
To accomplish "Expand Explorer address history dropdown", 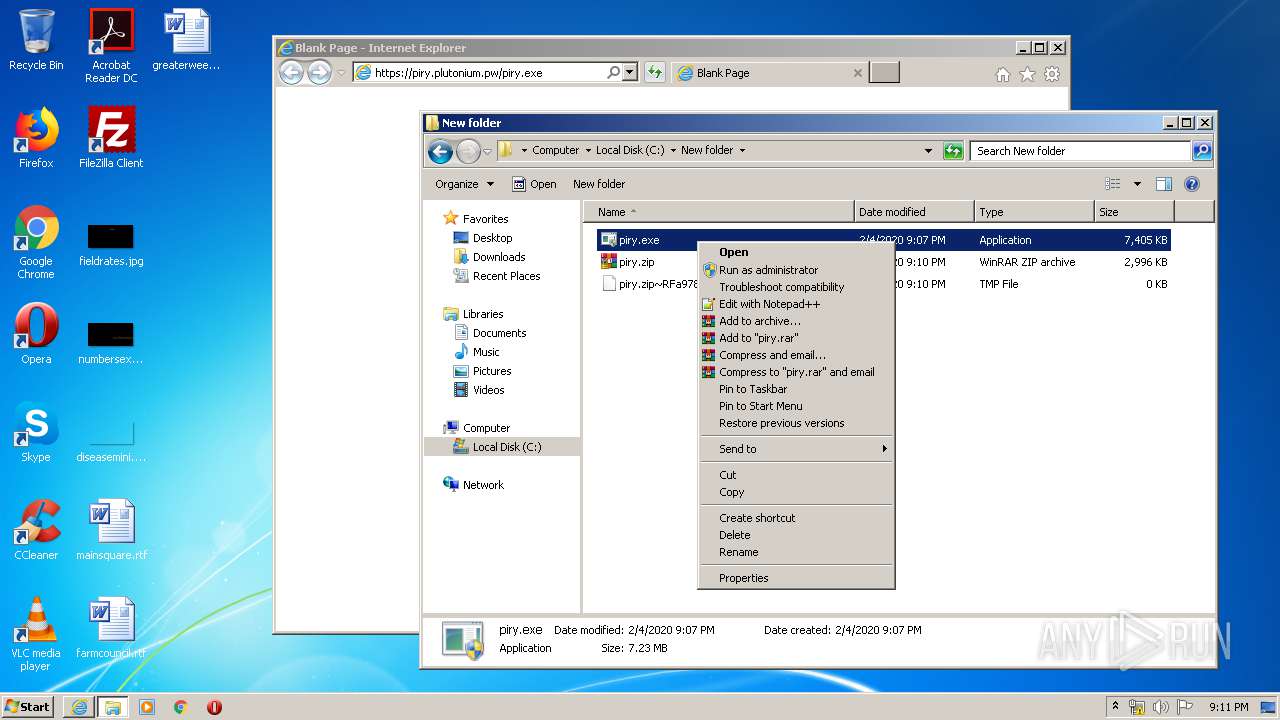I will click(x=928, y=151).
